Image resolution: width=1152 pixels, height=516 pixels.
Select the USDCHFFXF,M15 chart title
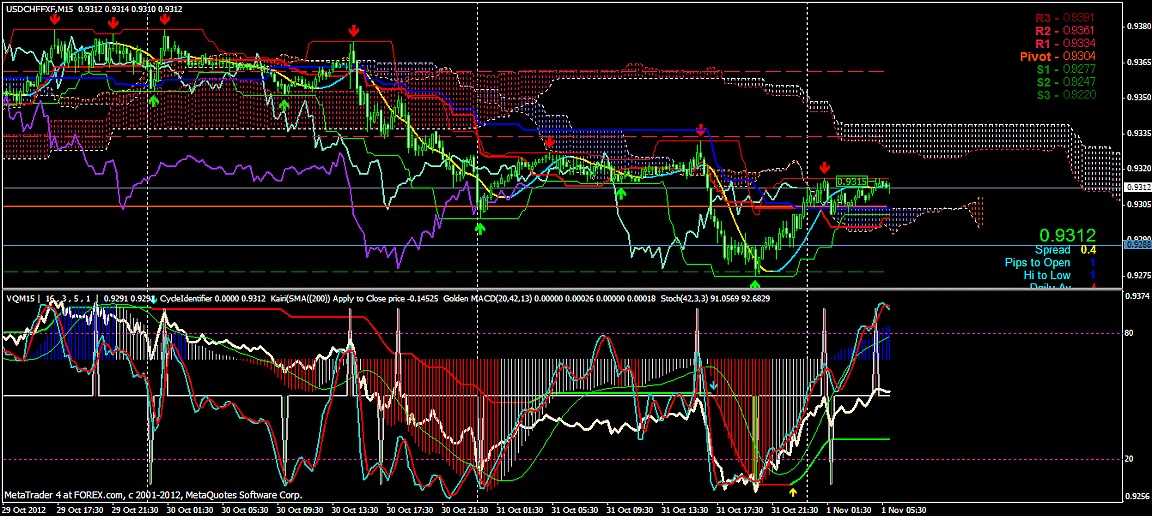tap(39, 8)
